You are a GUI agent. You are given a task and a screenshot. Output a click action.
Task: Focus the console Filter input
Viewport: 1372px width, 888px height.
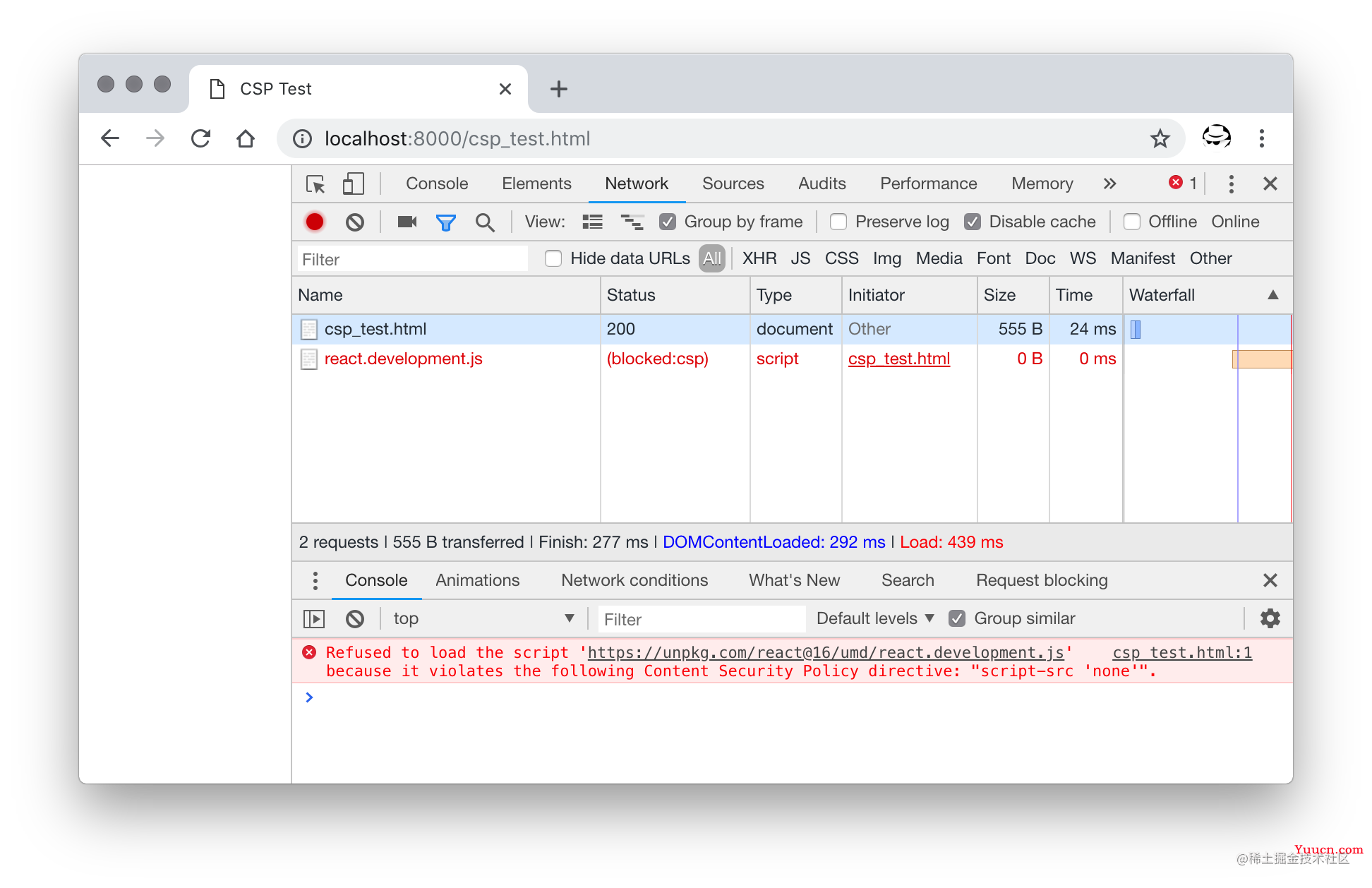[x=702, y=619]
